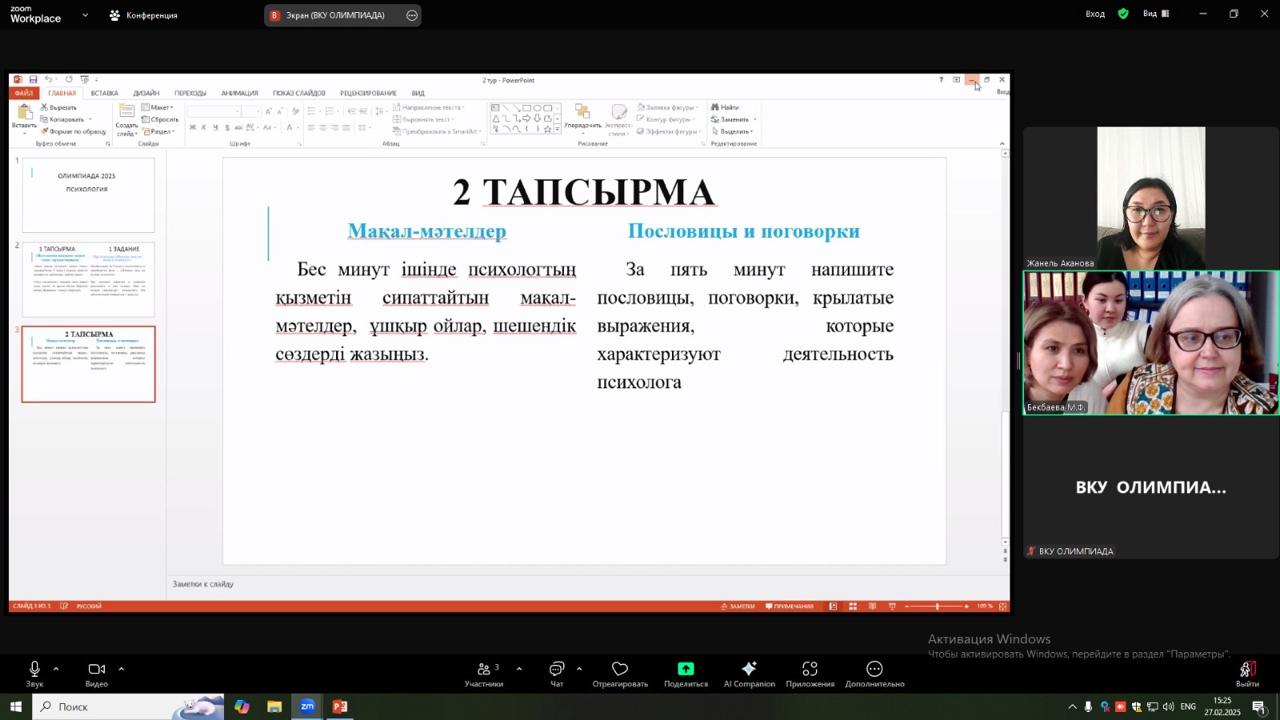Image resolution: width=1280 pixels, height=720 pixels.
Task: Click the Выйти leave meeting button
Action: click(x=1247, y=670)
